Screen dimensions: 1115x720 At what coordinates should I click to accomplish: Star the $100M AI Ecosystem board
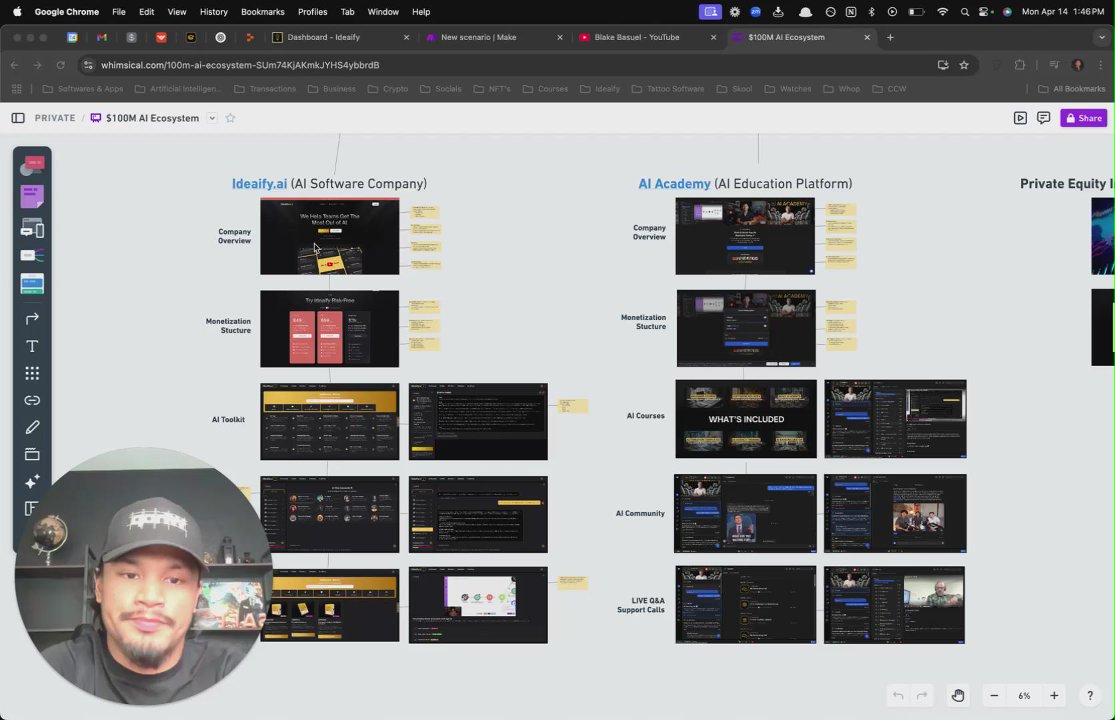[x=230, y=118]
